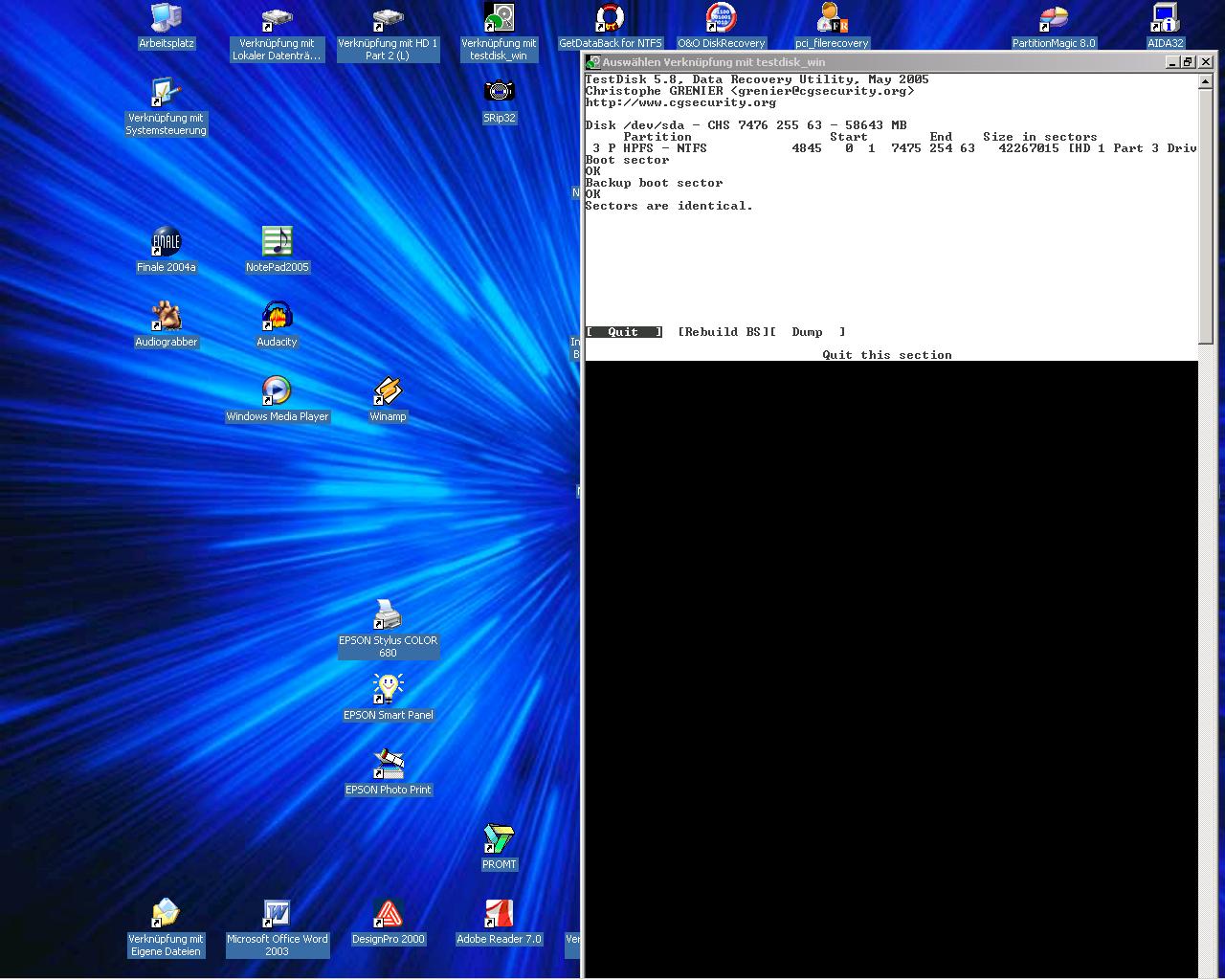Image resolution: width=1225 pixels, height=980 pixels.
Task: Open the HD 1 Part 2 (L) shortcut
Action: 388,33
